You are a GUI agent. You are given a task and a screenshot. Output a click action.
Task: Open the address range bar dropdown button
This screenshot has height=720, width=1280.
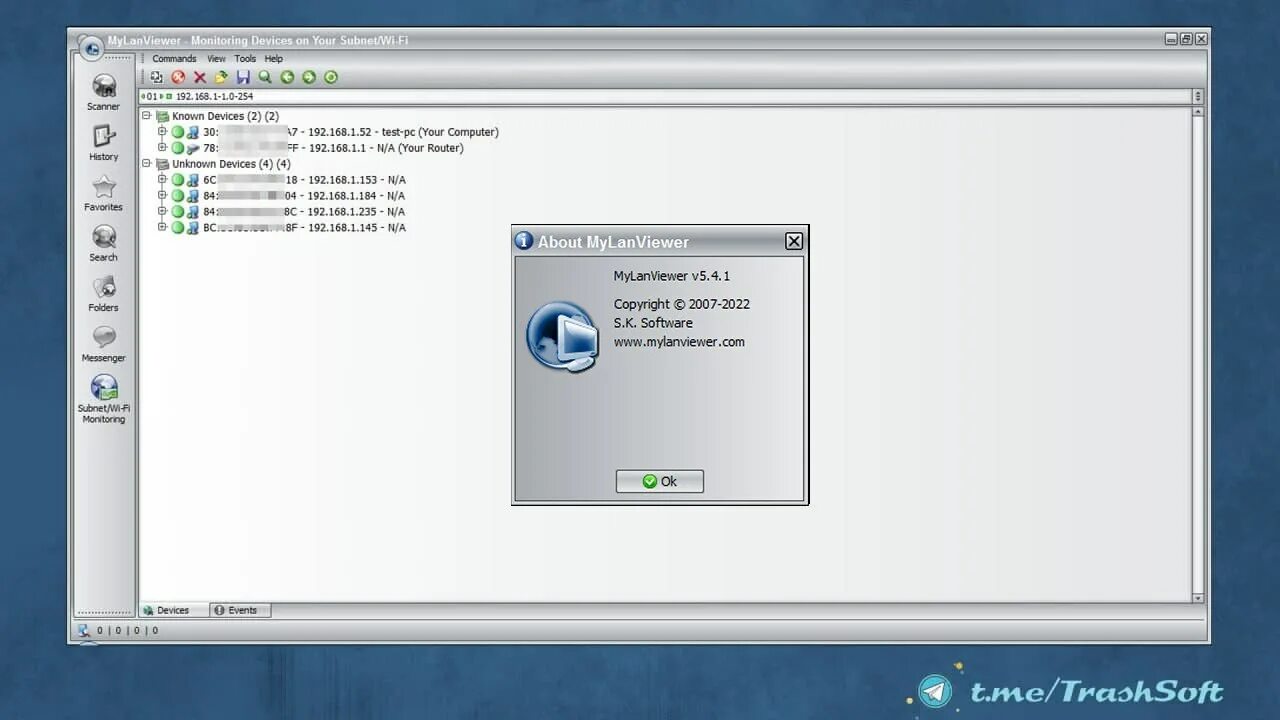(1198, 97)
